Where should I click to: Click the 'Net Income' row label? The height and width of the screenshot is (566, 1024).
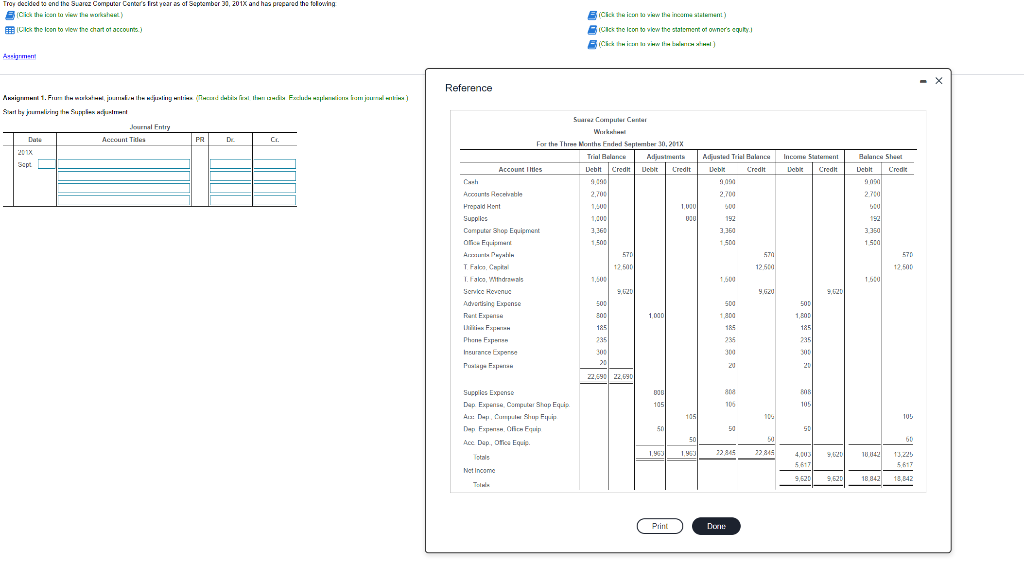479,471
